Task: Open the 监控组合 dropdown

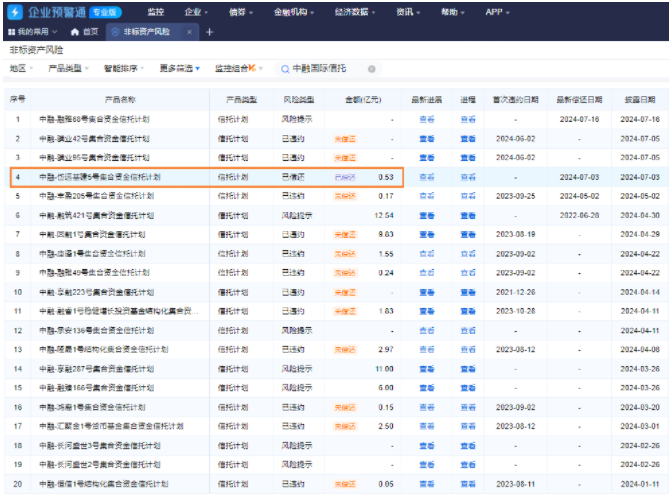Action: coord(239,68)
